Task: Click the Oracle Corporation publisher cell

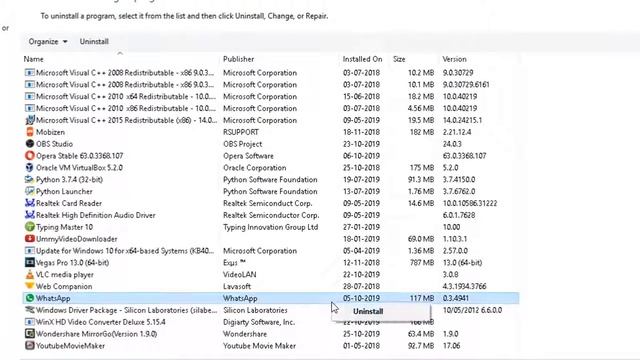Action: tap(254, 167)
